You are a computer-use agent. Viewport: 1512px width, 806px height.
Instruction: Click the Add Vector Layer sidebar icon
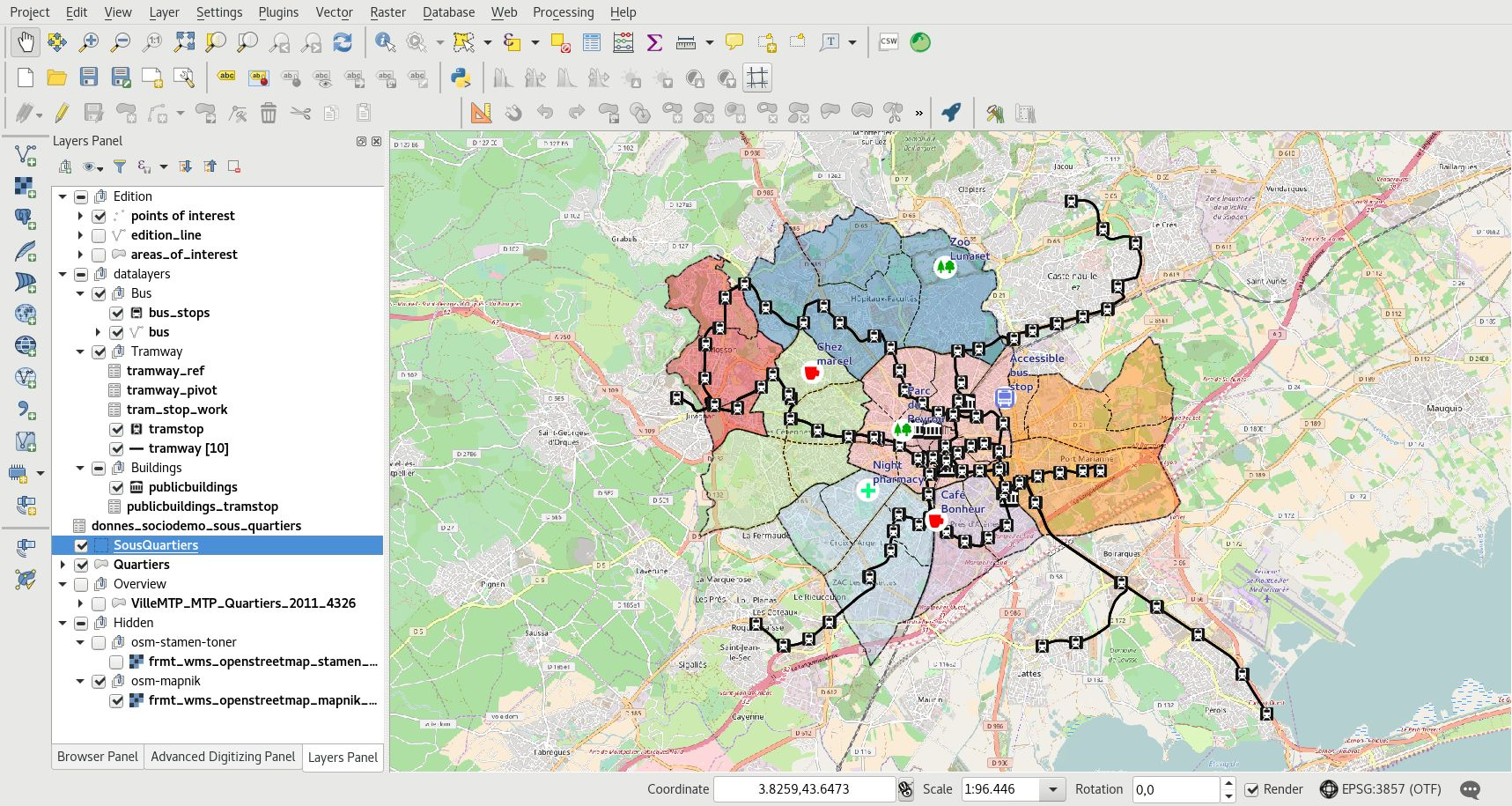[x=26, y=156]
